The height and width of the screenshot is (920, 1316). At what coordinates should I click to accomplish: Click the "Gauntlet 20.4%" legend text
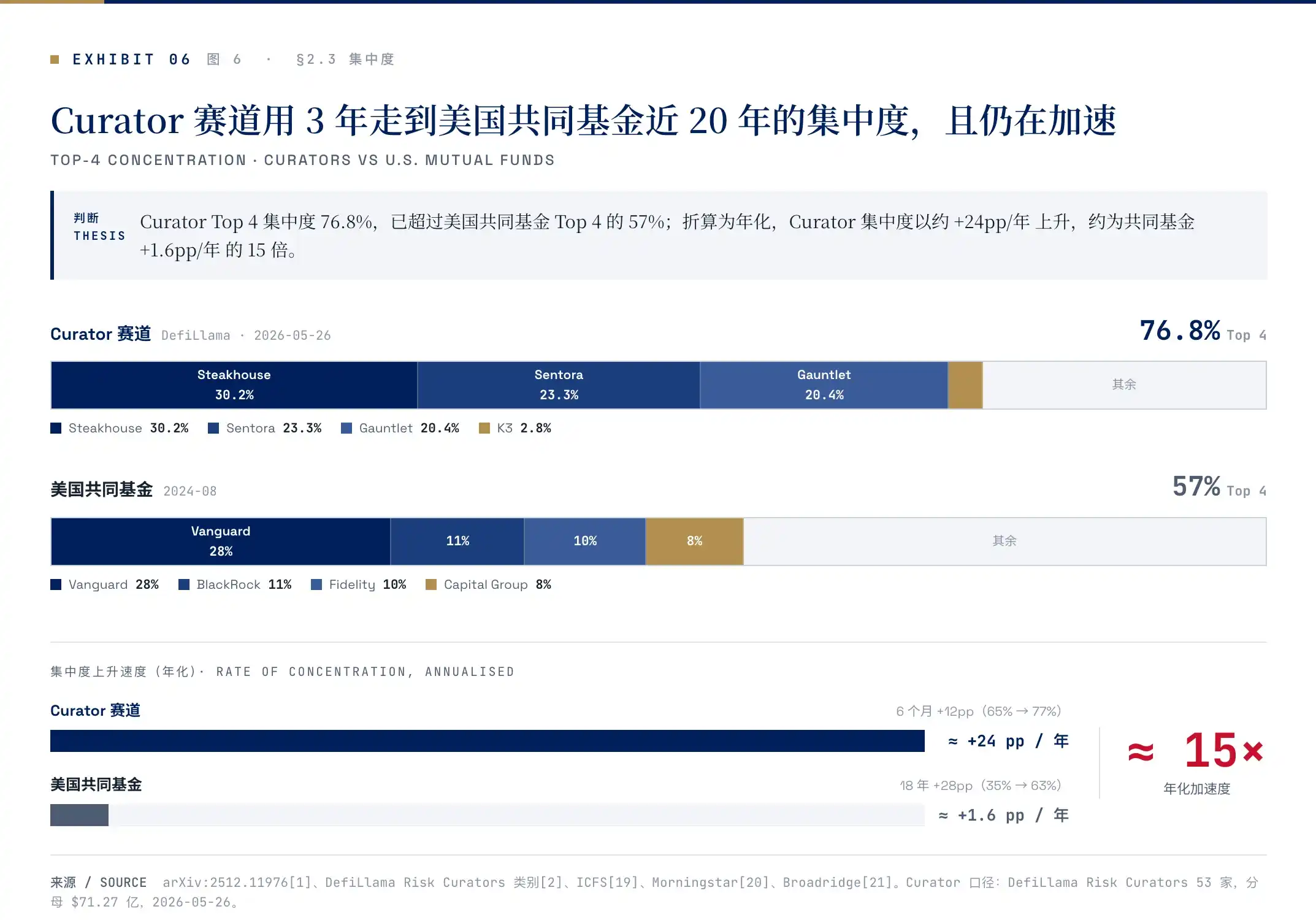(409, 428)
